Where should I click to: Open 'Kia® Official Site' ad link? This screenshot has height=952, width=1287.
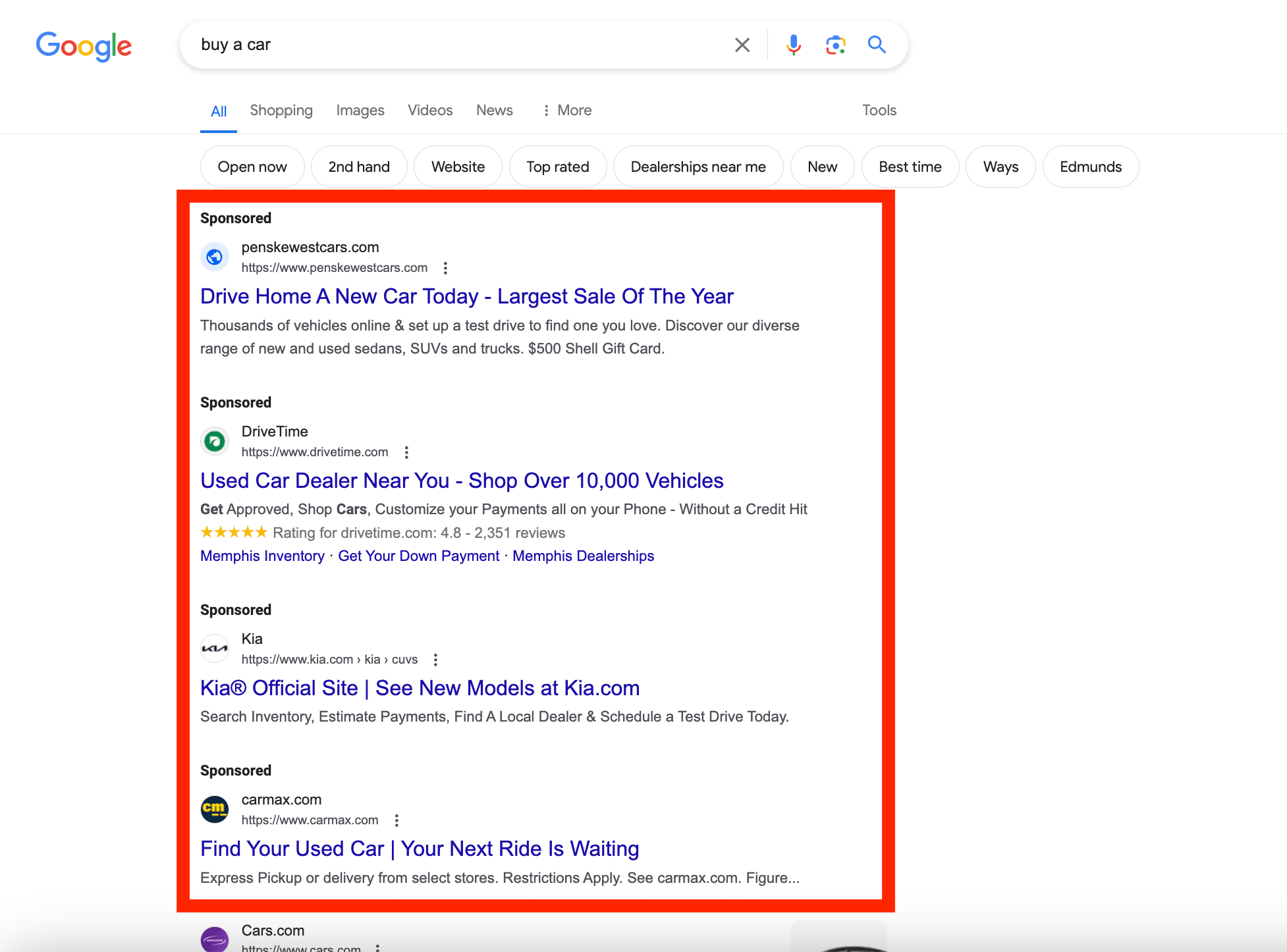[x=420, y=688]
